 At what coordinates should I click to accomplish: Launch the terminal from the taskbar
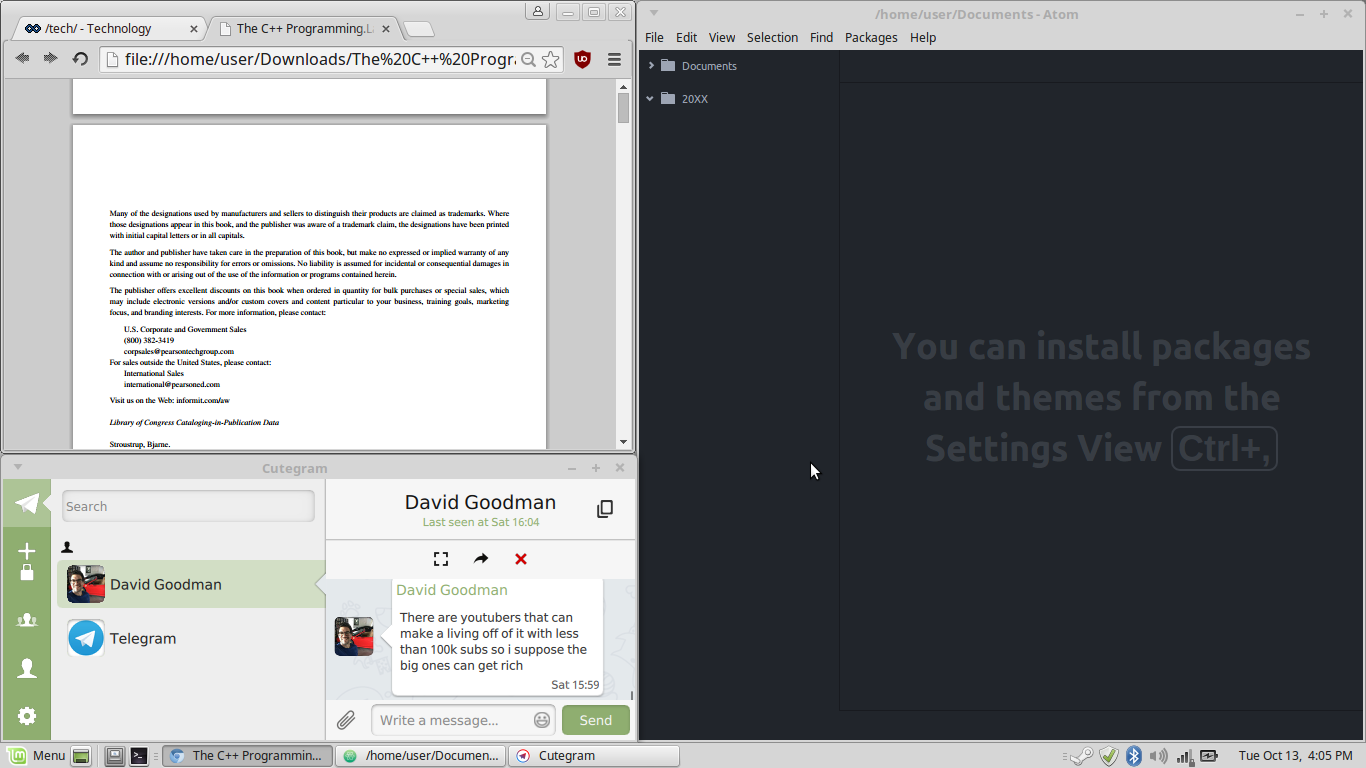coord(139,756)
